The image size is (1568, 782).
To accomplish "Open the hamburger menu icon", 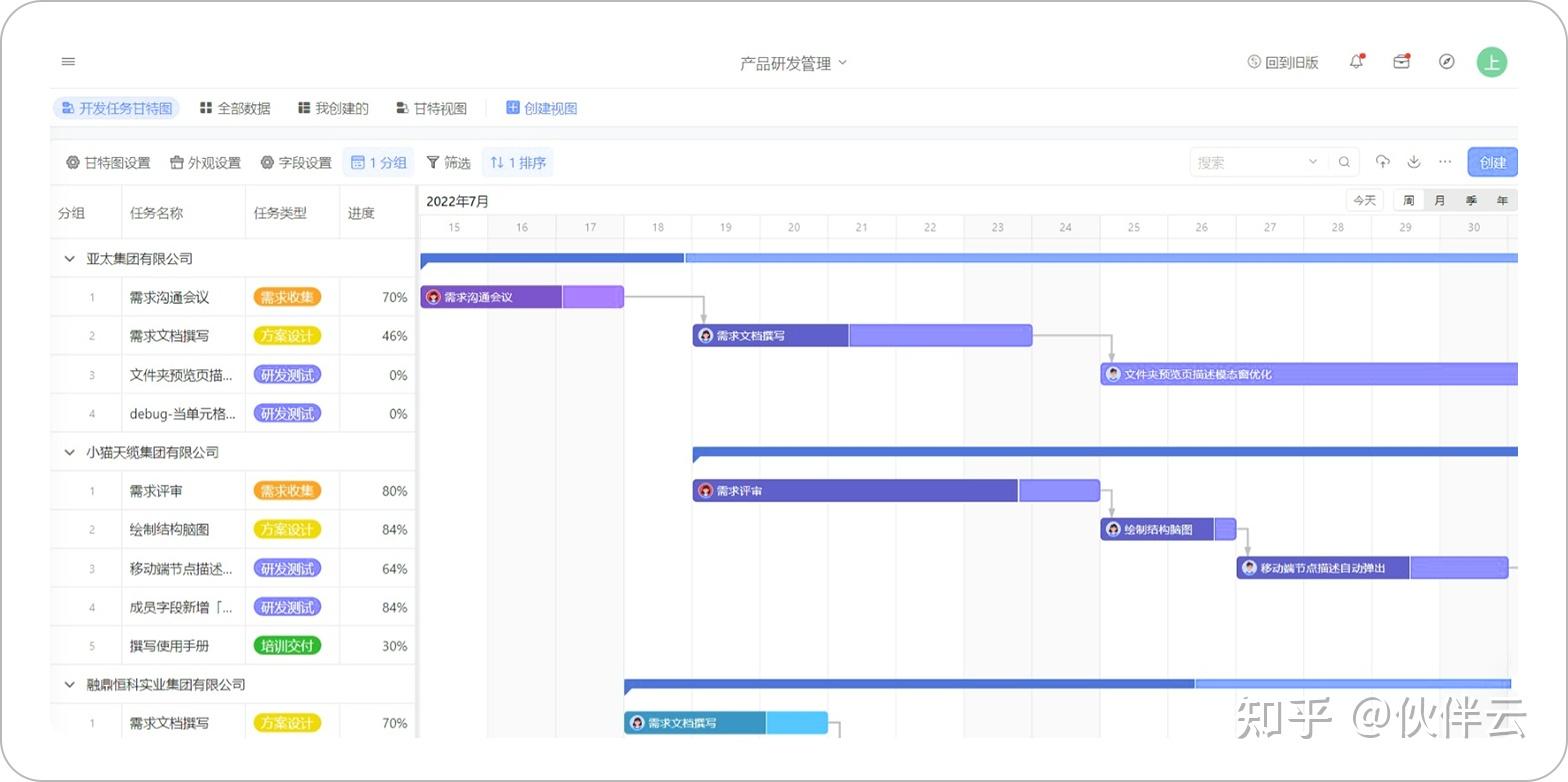I will coord(68,62).
